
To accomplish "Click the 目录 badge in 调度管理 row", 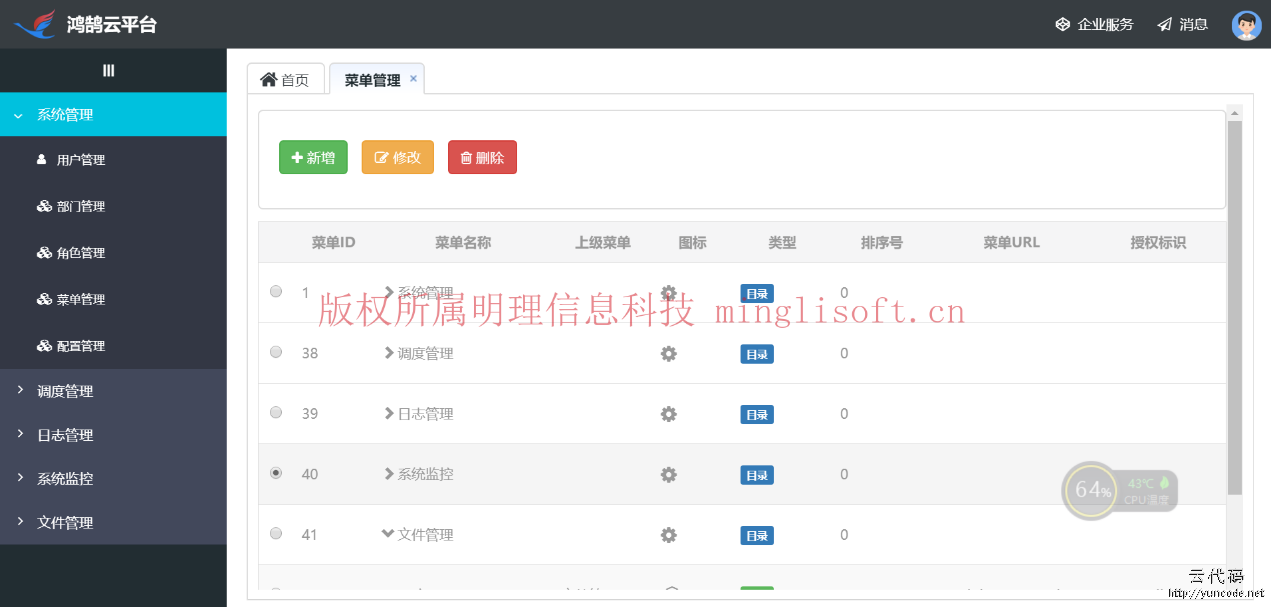I will 757,354.
